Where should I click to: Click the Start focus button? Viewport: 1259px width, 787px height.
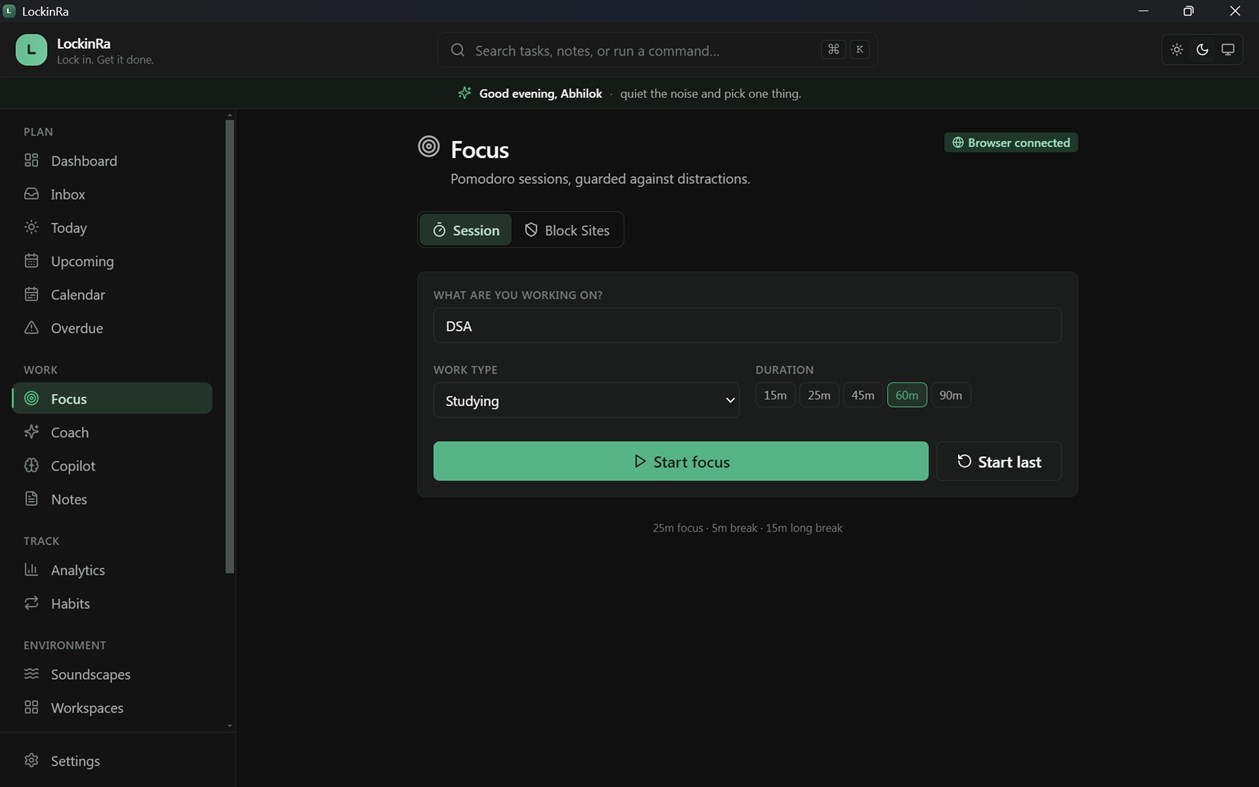pos(681,461)
